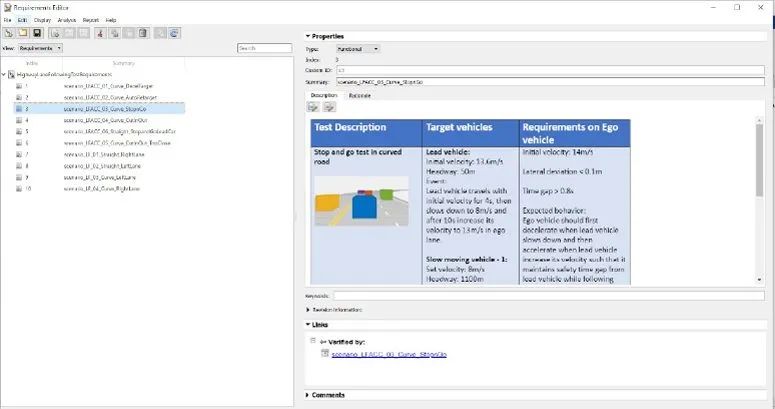
Task: Click the description scrollbar up arrow
Action: tap(759, 121)
